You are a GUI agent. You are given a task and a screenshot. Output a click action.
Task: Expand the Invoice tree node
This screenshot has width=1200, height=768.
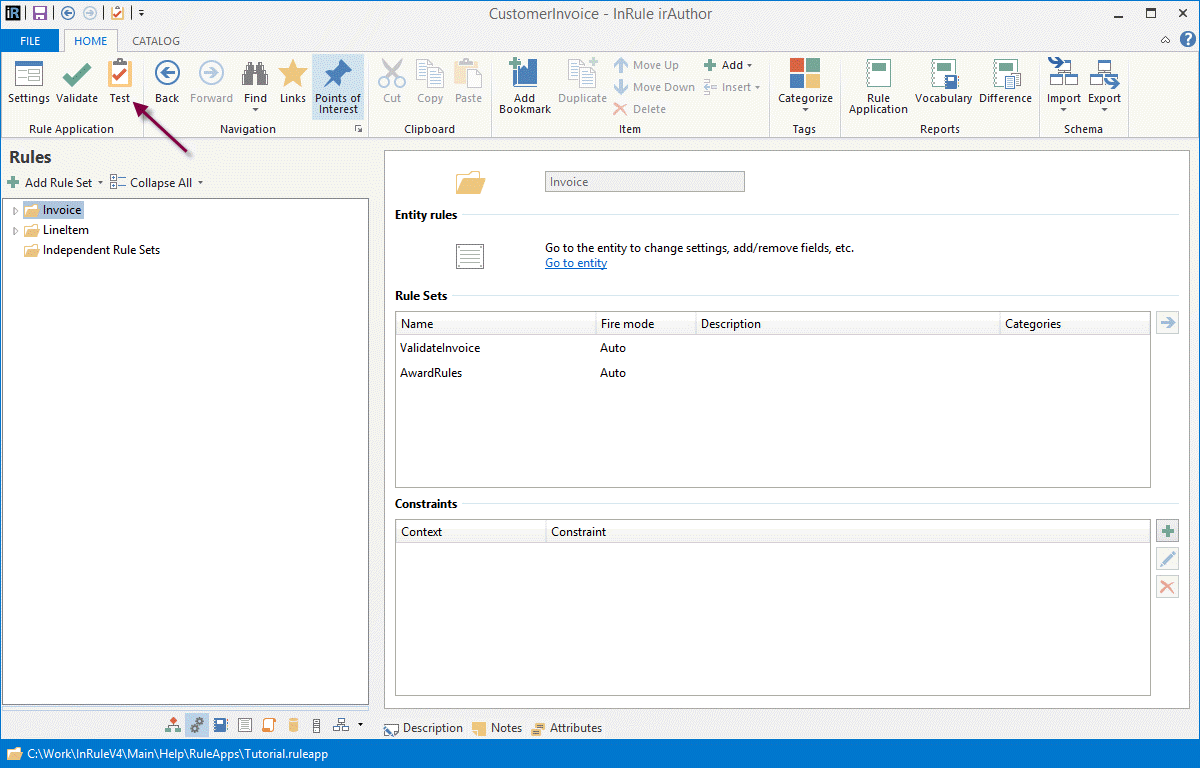tap(15, 211)
